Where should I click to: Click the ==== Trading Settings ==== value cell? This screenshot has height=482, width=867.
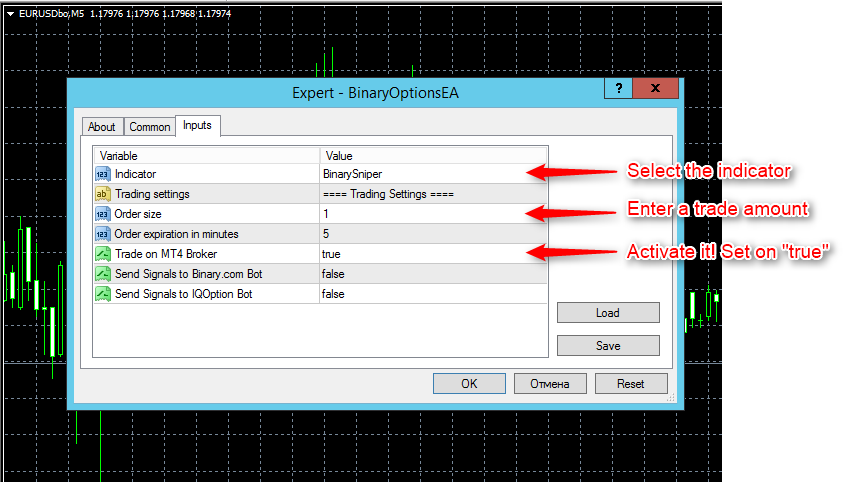point(434,194)
